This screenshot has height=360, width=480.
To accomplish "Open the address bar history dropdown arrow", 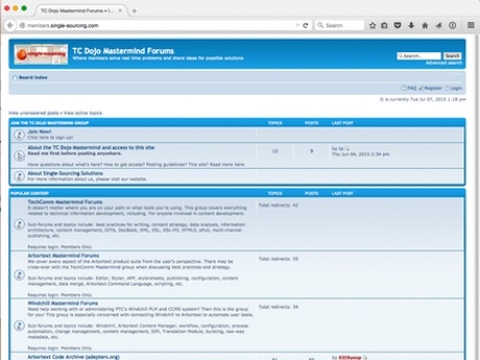I will coord(297,25).
